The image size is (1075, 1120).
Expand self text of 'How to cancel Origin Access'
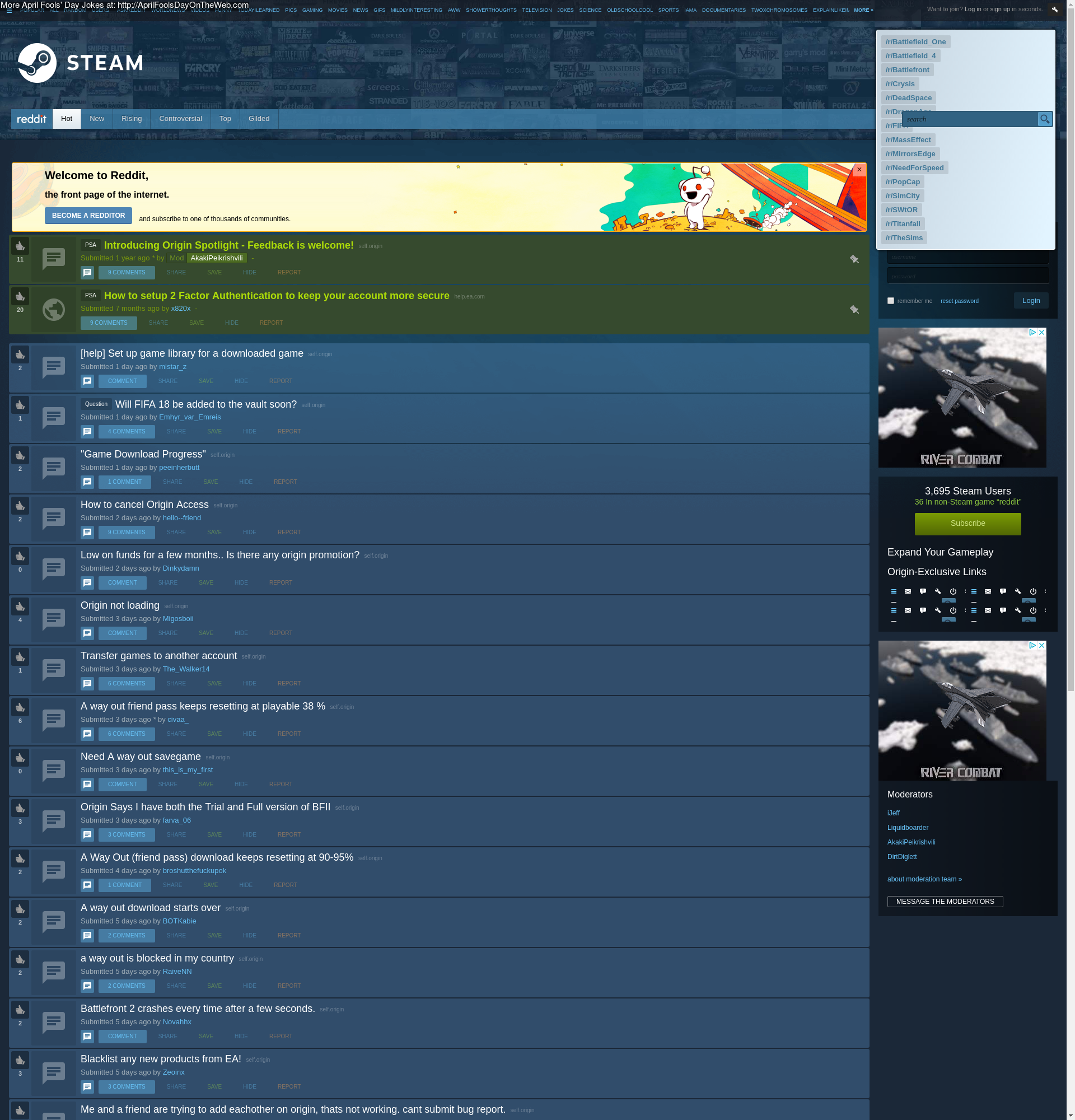pos(87,532)
